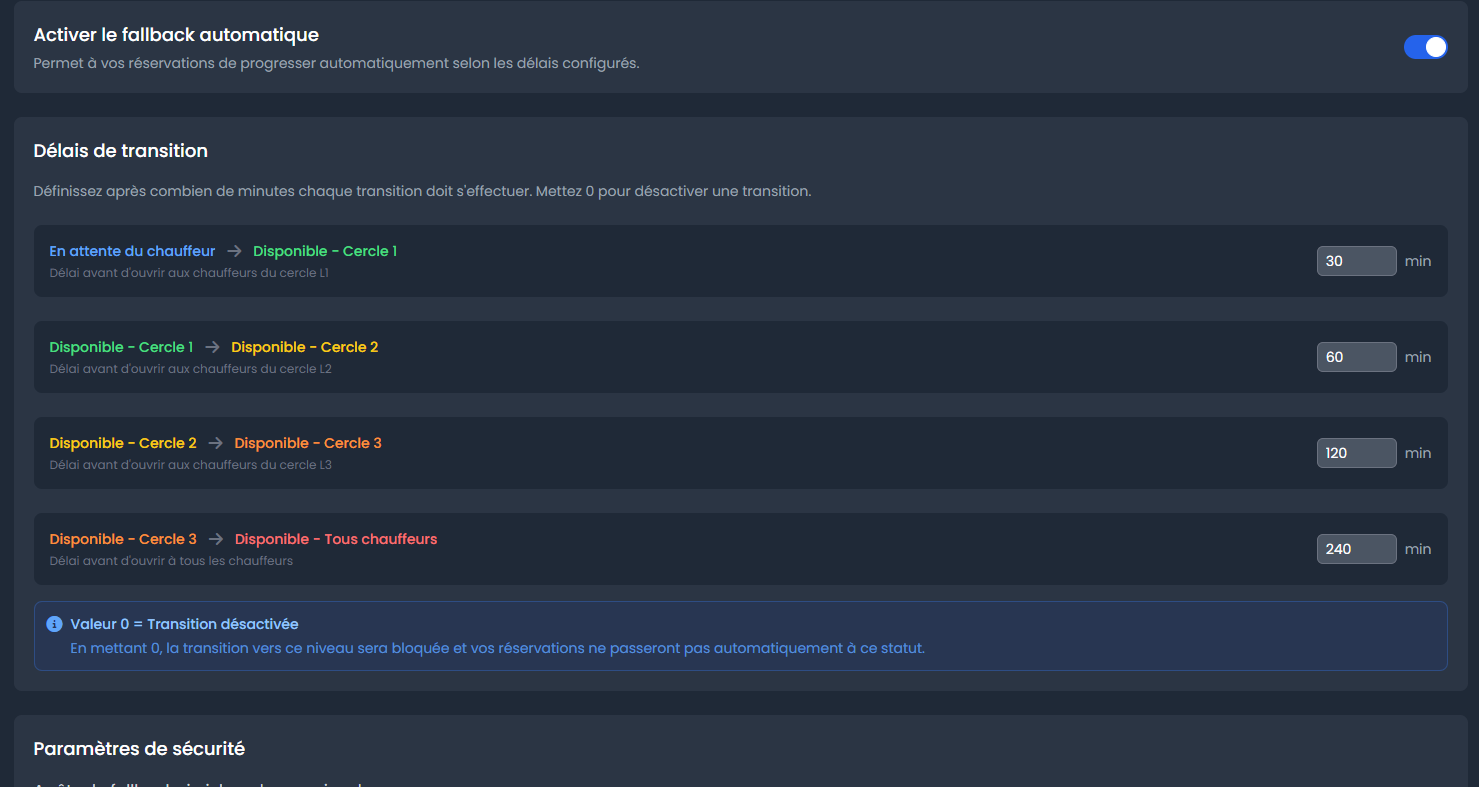Click the 240 min delay input field
Viewport: 1479px width, 787px height.
tap(1356, 549)
